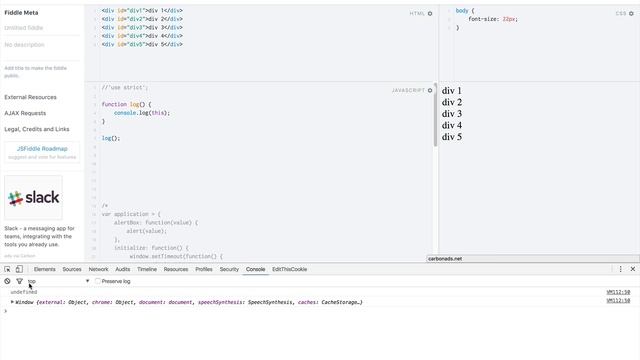This screenshot has width=640, height=360.
Task: Open the Profiles tab
Action: coord(204,269)
